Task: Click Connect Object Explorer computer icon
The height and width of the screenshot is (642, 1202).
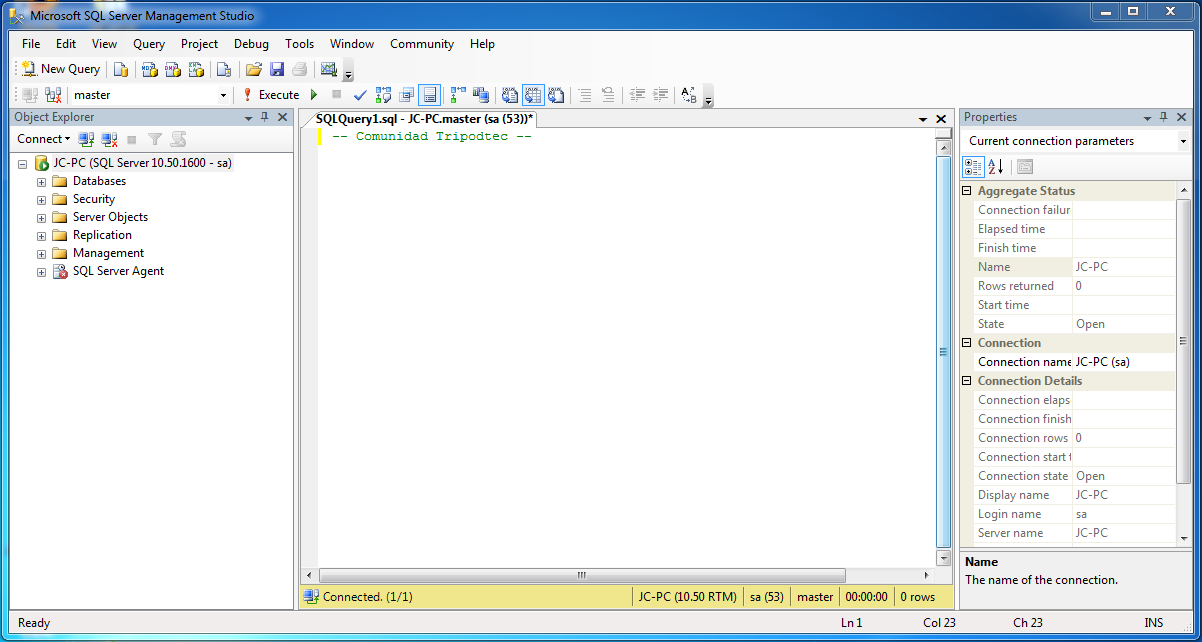Action: (87, 139)
